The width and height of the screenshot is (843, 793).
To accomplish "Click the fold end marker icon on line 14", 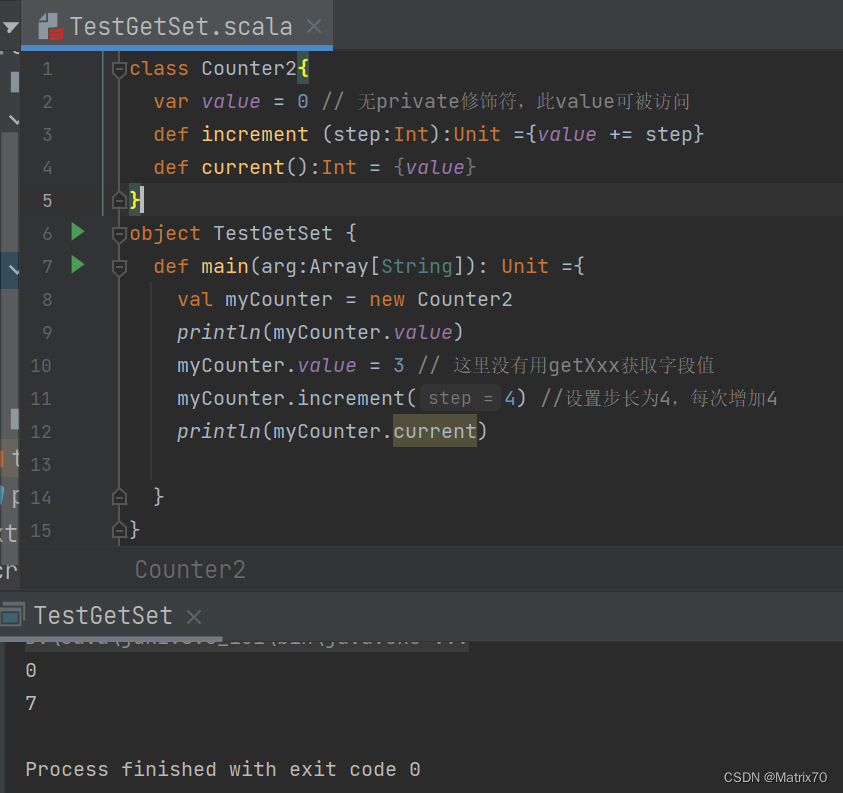I will [x=119, y=497].
